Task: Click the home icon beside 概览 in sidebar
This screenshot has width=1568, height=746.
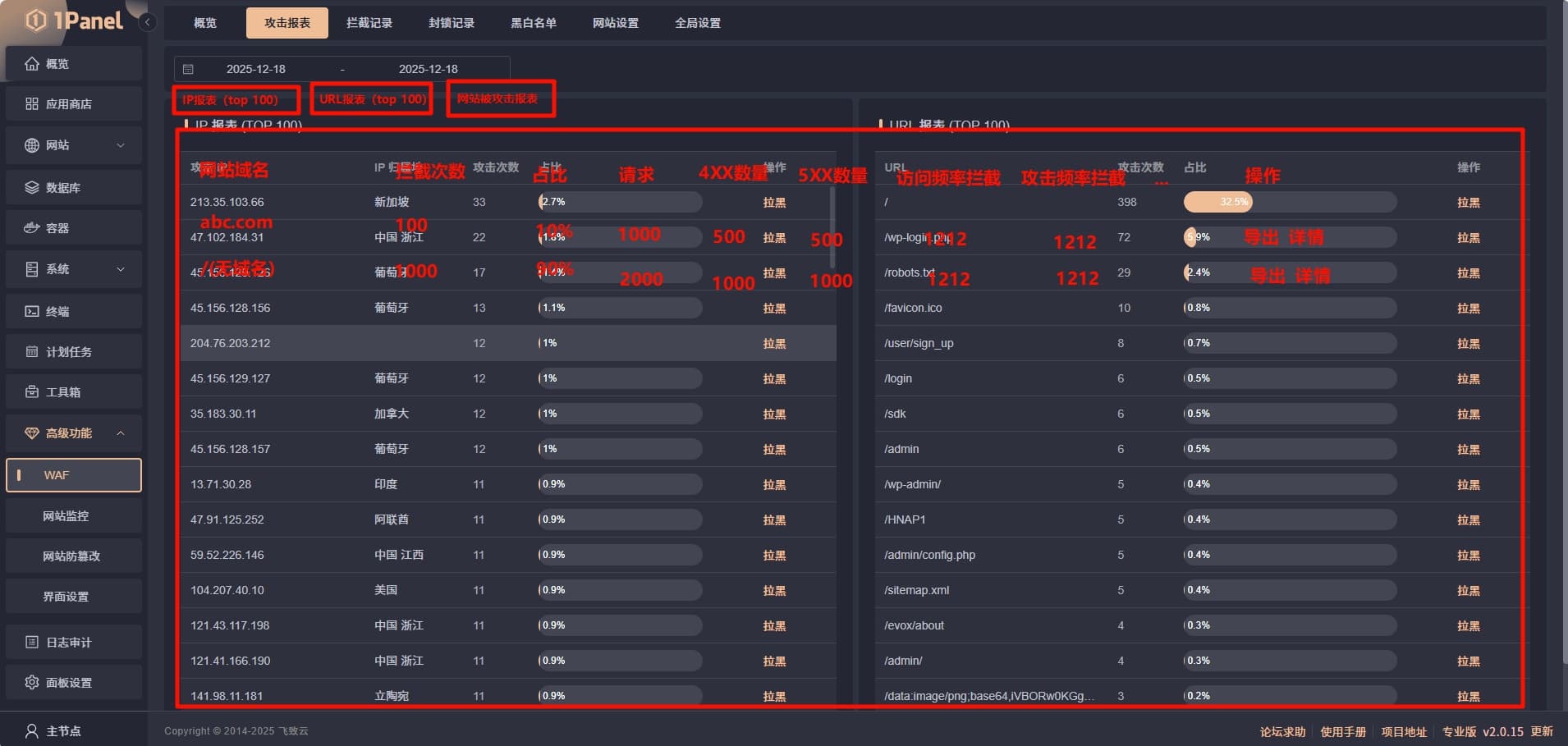Action: 32,64
